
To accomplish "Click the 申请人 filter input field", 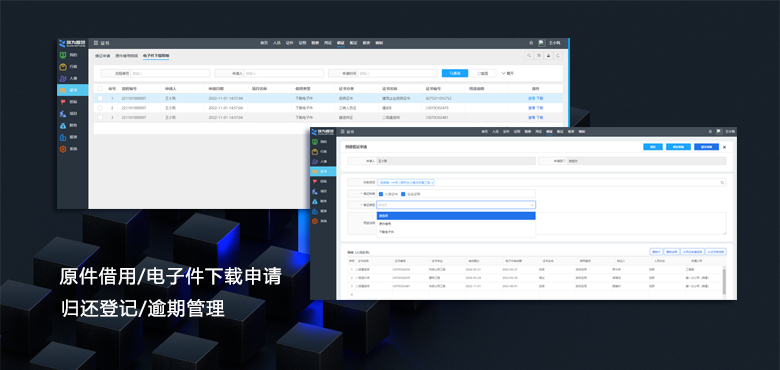I will tap(284, 73).
